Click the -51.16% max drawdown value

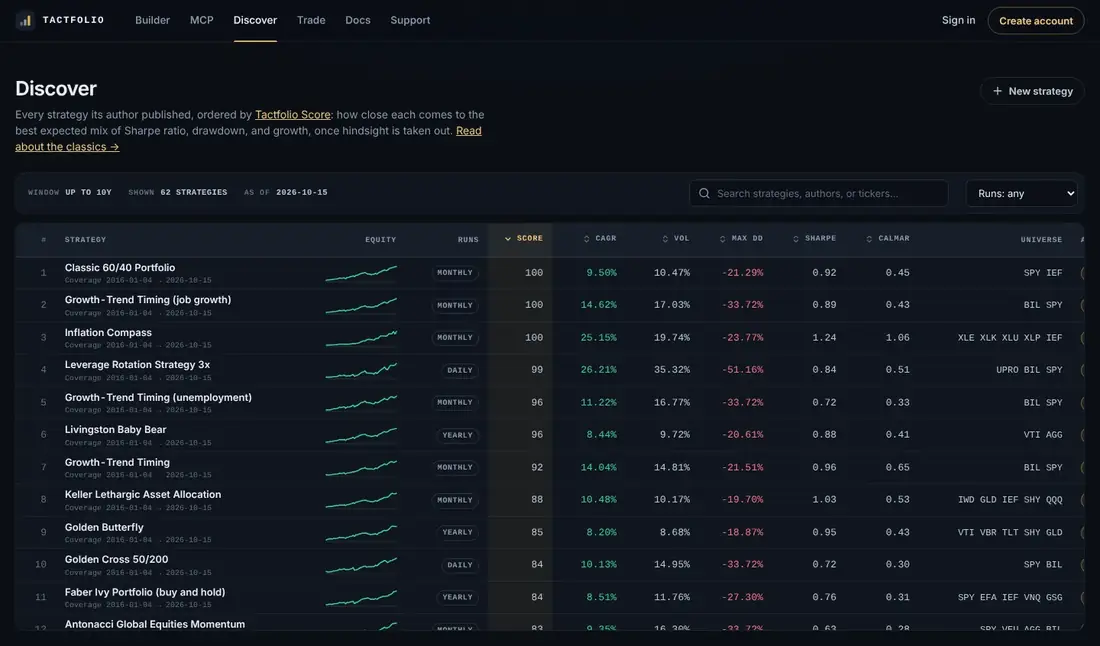[742, 370]
